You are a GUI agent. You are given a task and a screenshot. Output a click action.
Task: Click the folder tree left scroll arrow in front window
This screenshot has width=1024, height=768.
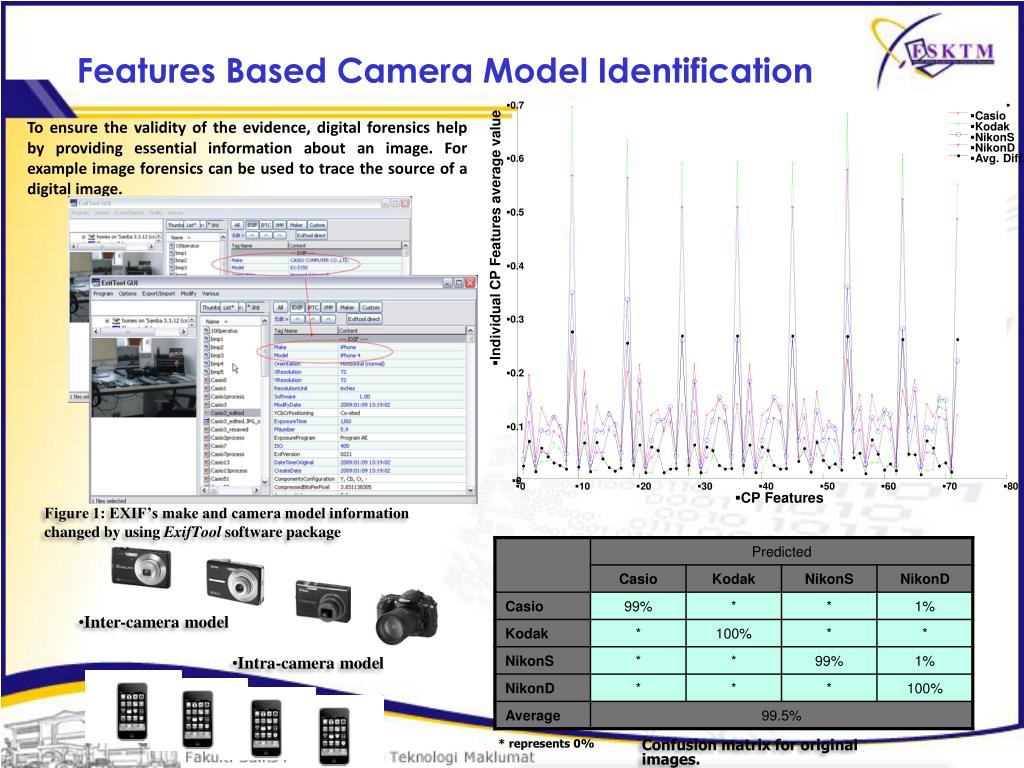point(97,332)
